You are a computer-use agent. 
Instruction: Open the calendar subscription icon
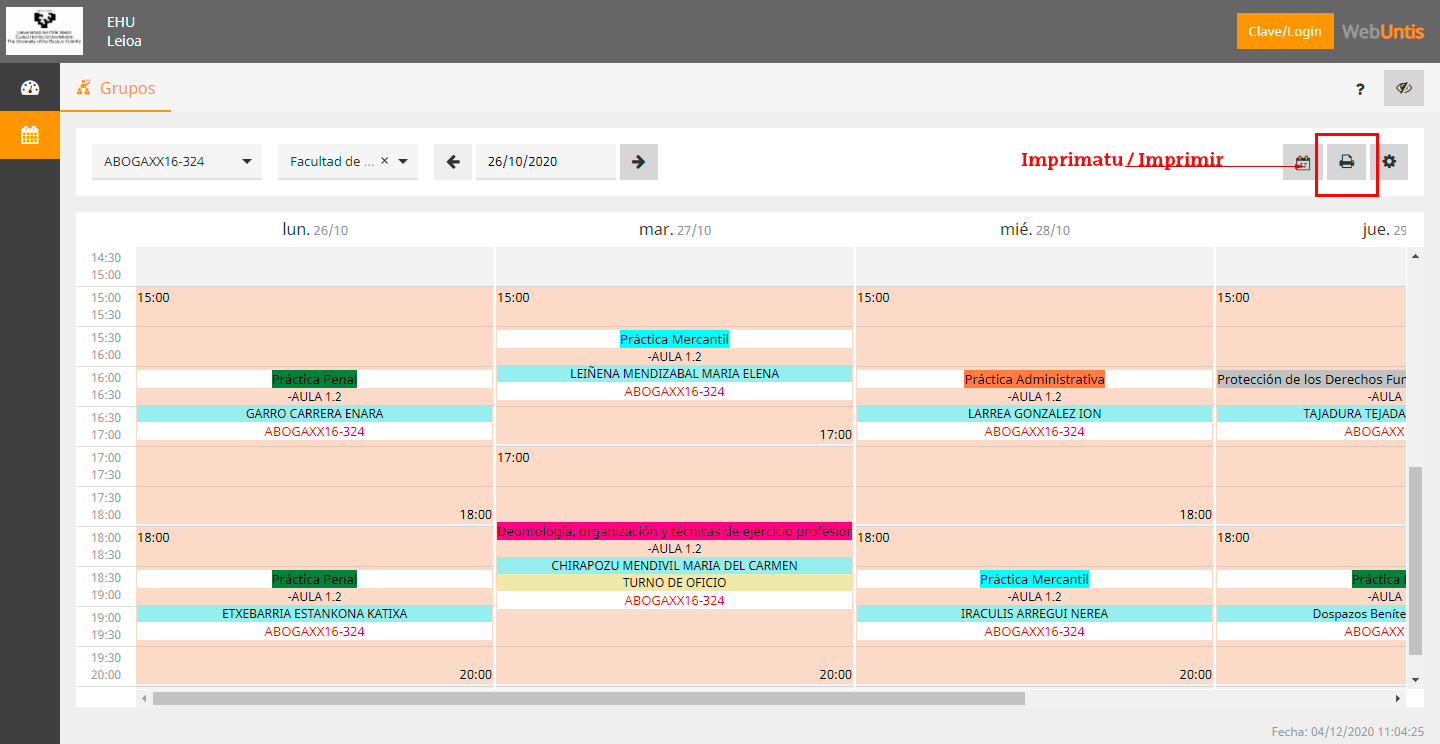point(1302,162)
